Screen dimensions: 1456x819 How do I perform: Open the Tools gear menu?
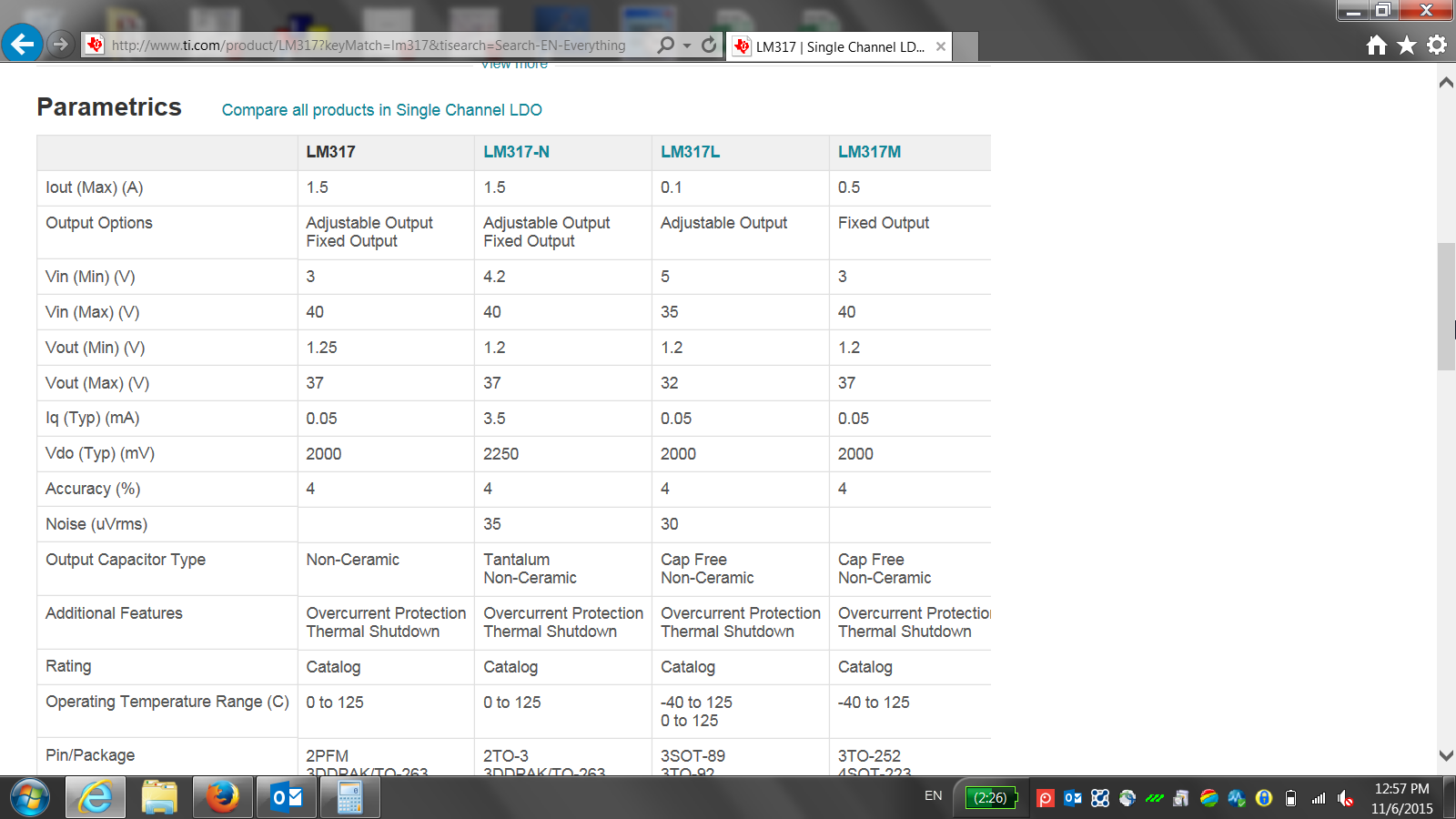(x=1437, y=45)
